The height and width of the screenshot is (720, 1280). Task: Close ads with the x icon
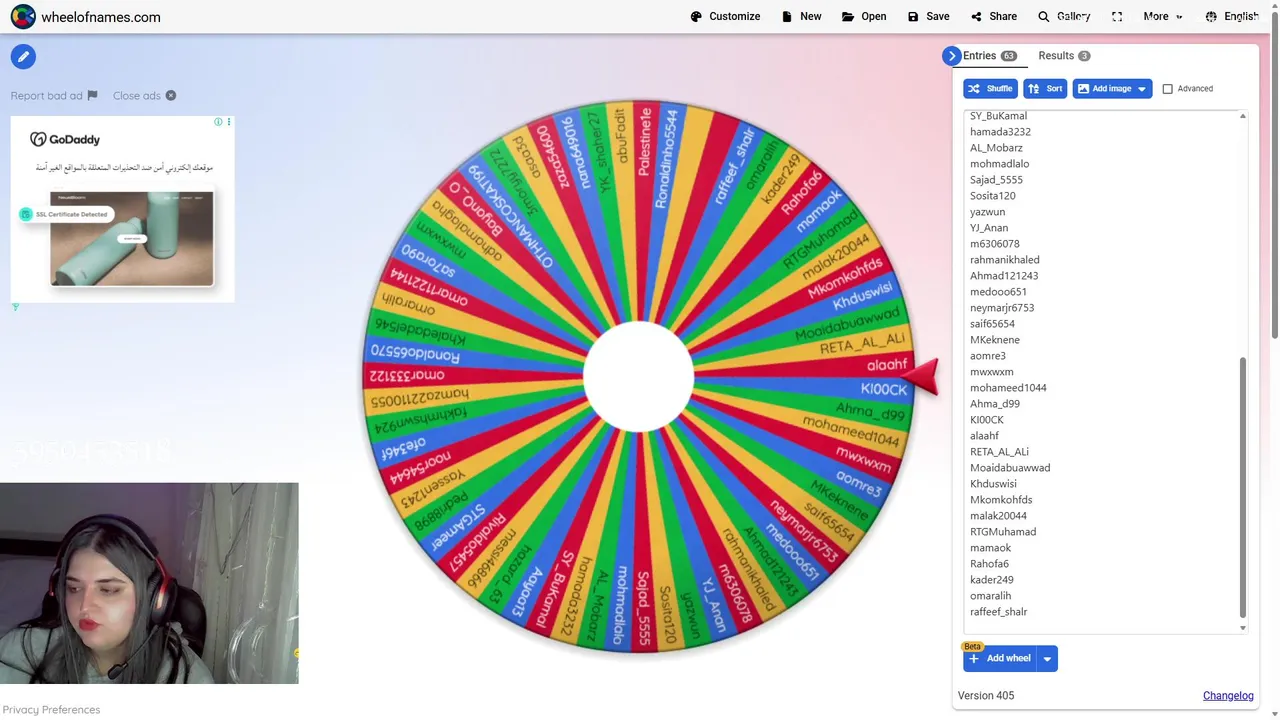(x=170, y=96)
